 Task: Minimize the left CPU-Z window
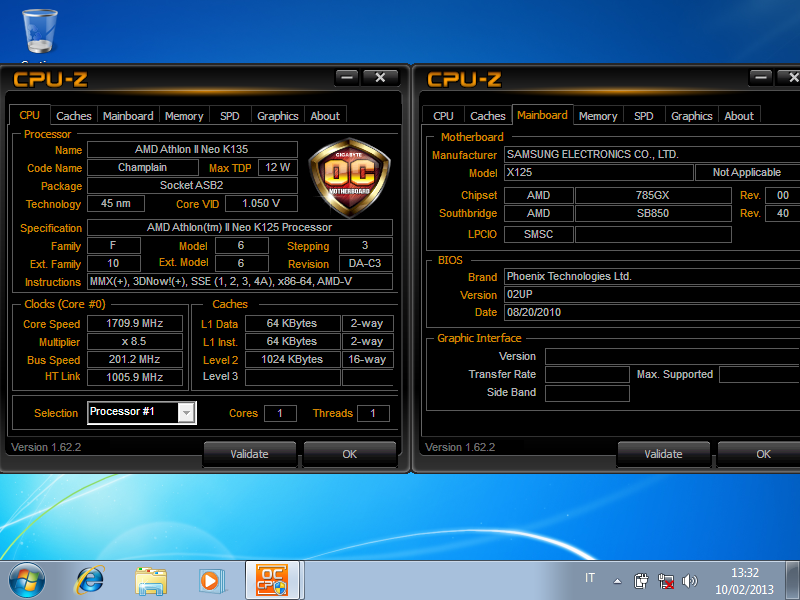347,78
